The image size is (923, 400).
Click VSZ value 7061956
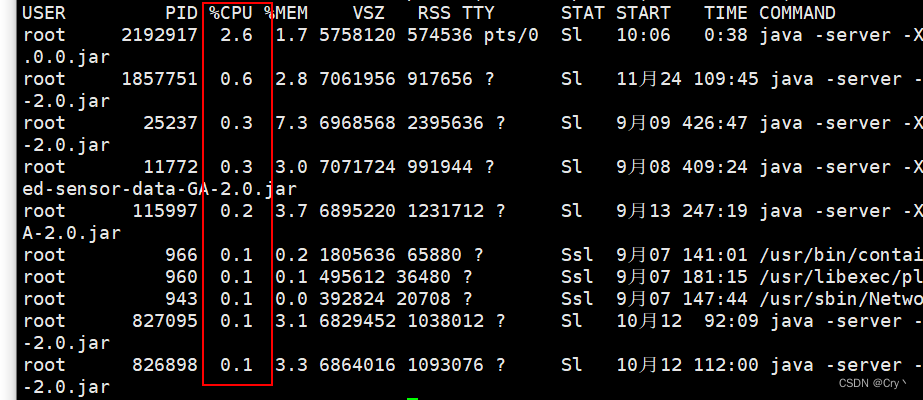click(x=357, y=79)
